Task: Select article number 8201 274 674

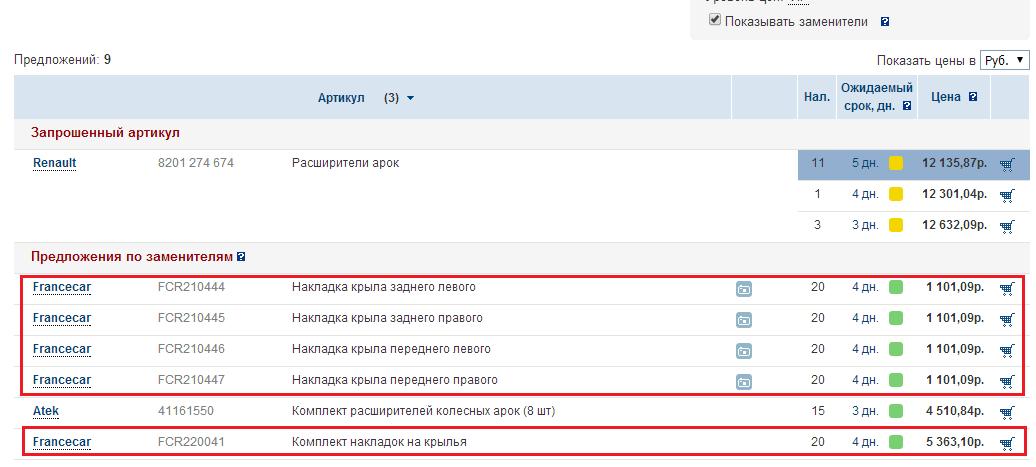Action: click(196, 163)
